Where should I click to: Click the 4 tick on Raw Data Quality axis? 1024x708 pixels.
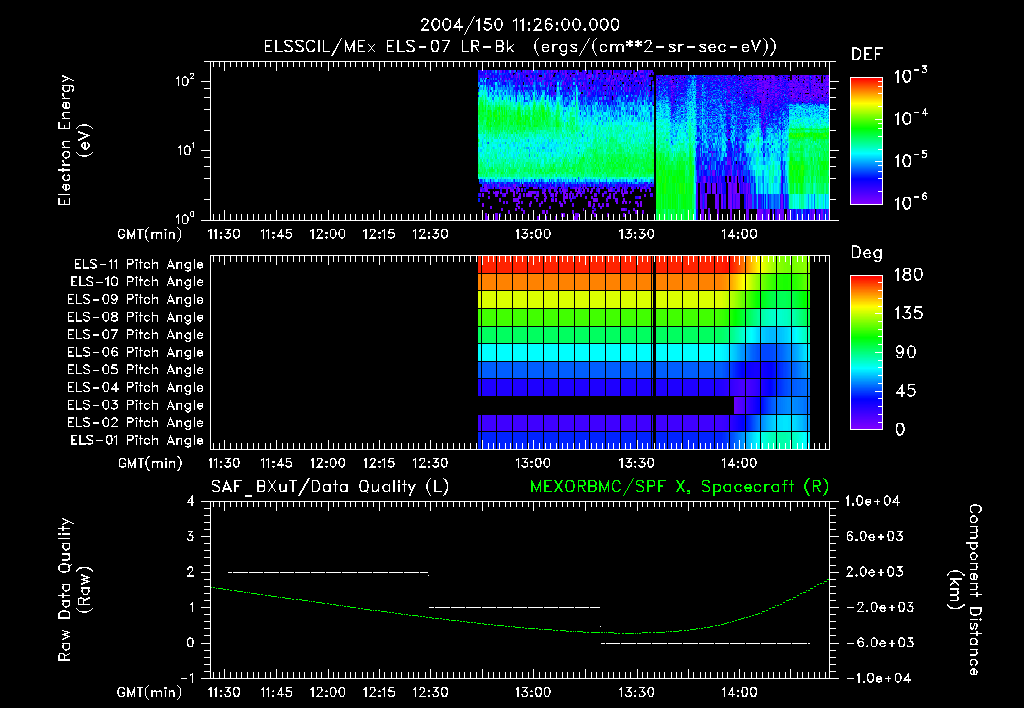point(191,501)
